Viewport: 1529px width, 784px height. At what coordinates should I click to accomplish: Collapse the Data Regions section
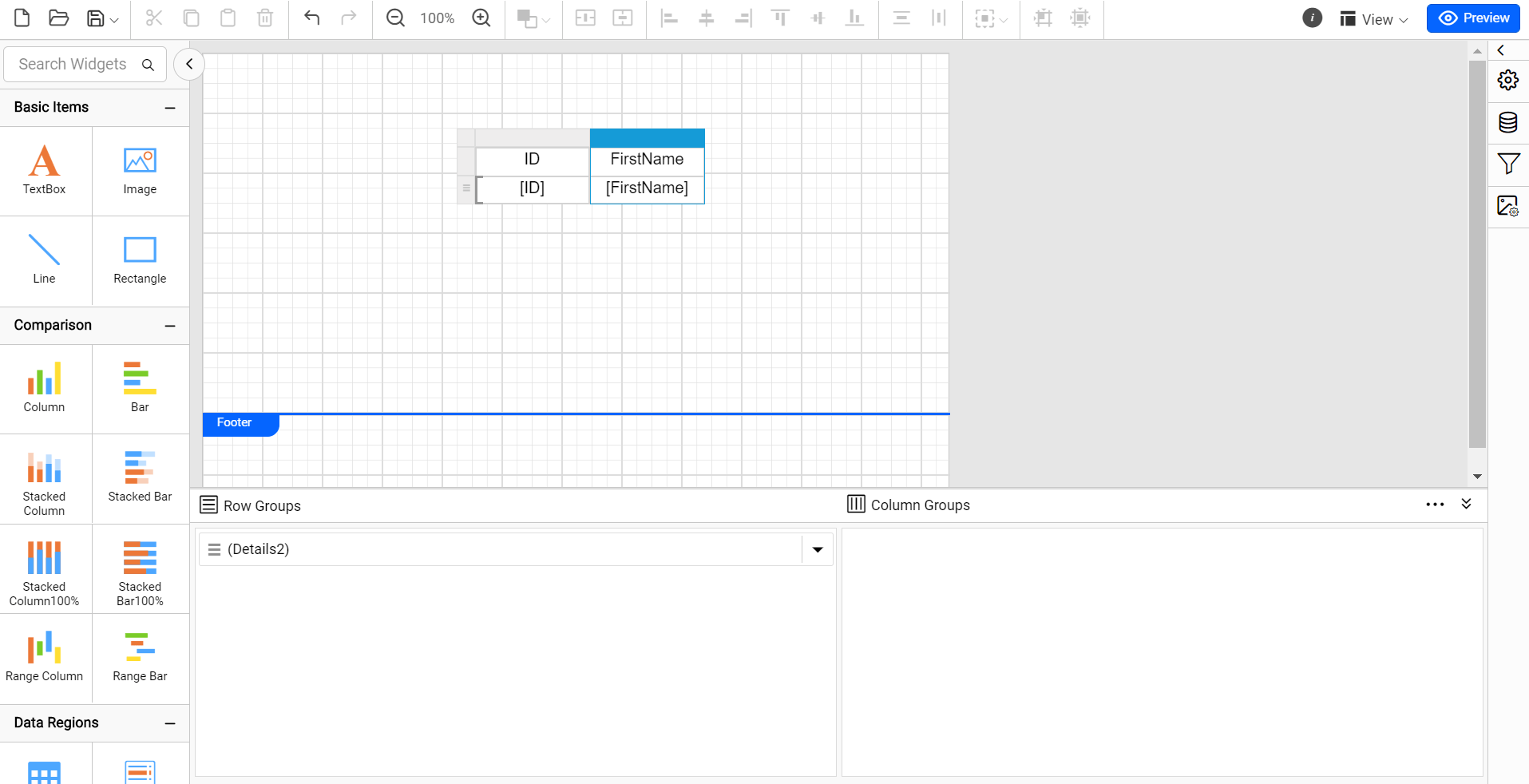point(169,723)
